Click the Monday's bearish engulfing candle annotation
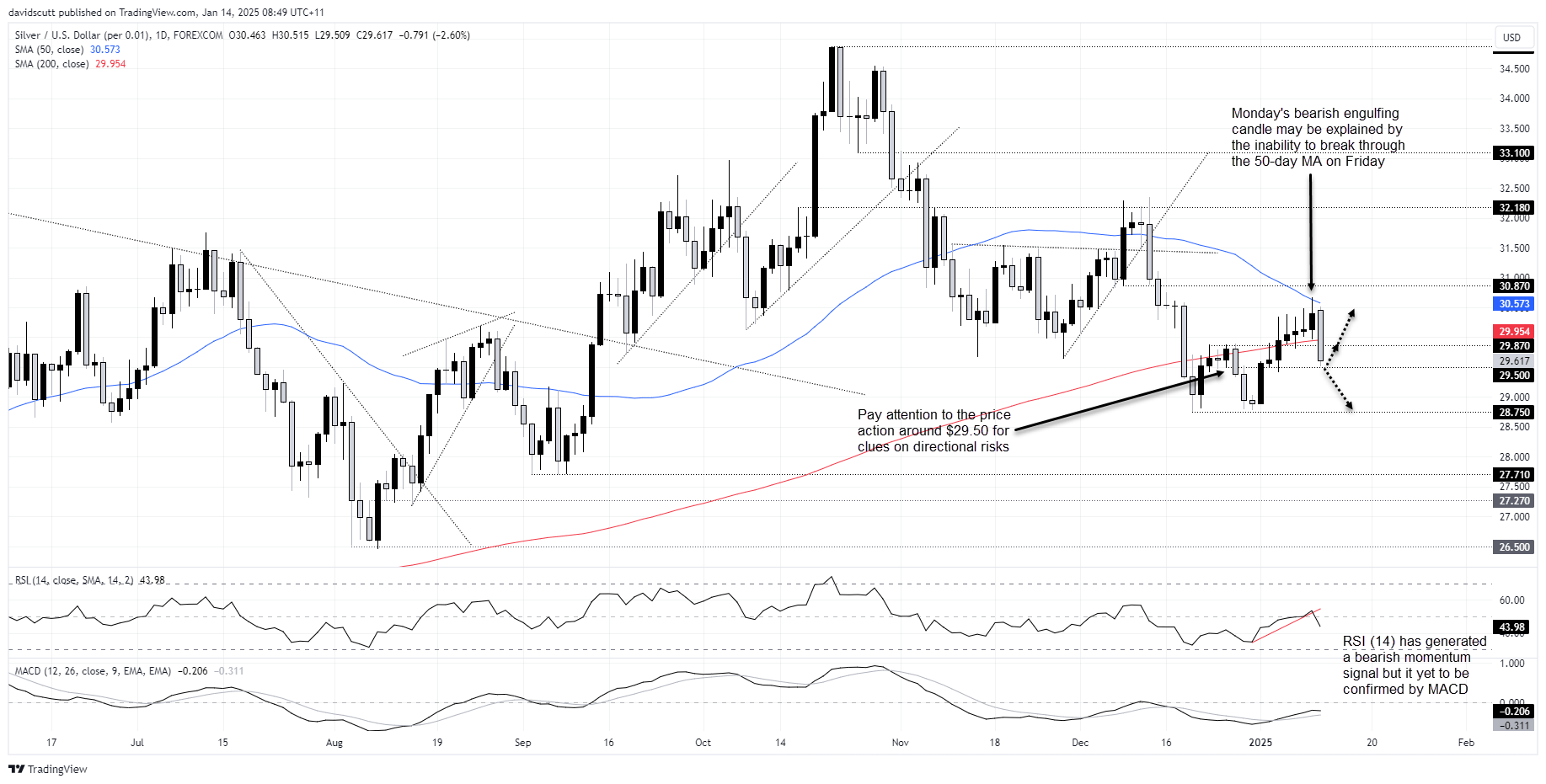The image size is (1546, 784). click(1318, 137)
